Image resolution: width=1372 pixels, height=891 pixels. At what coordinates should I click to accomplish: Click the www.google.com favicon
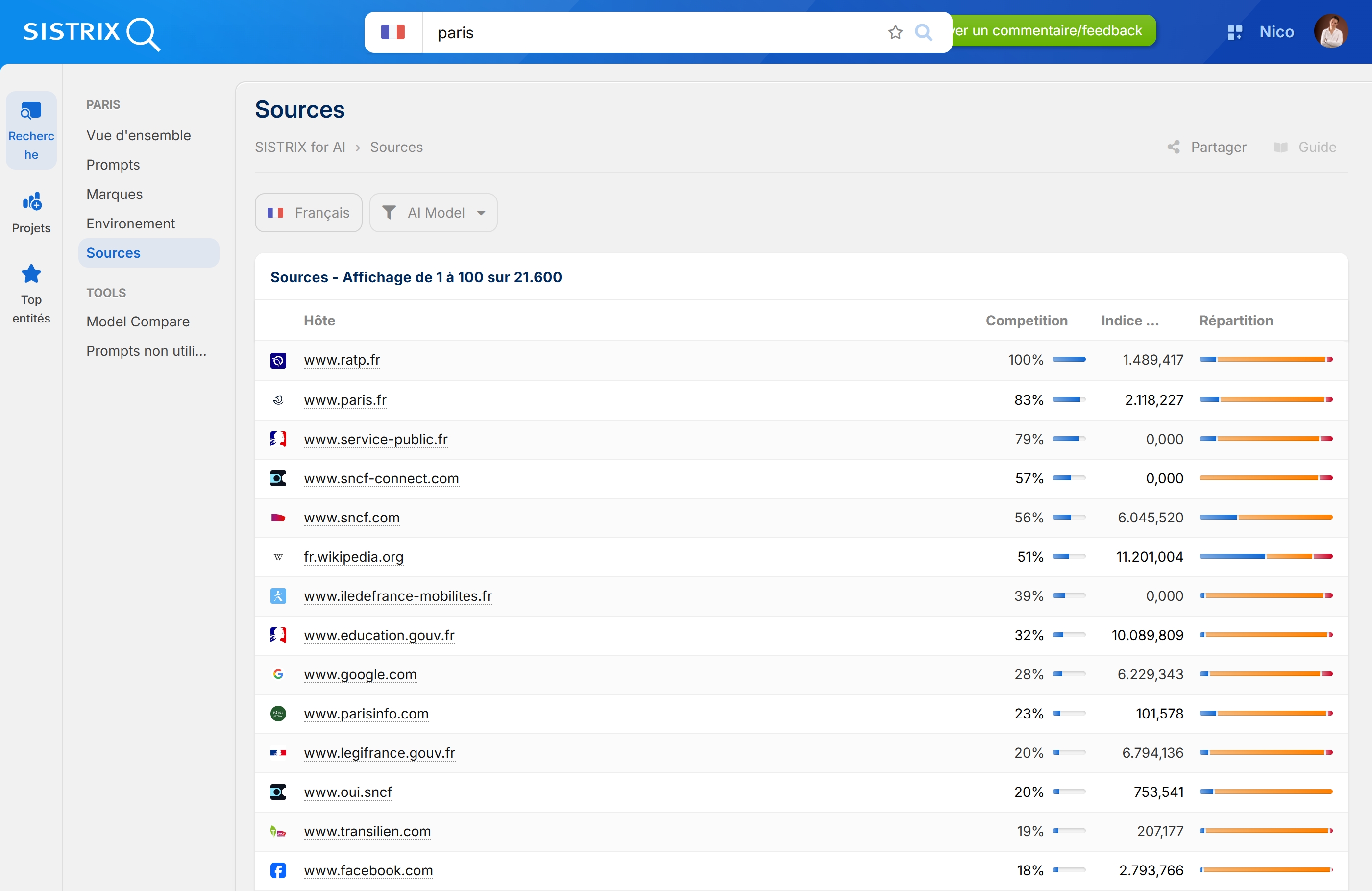tap(278, 674)
